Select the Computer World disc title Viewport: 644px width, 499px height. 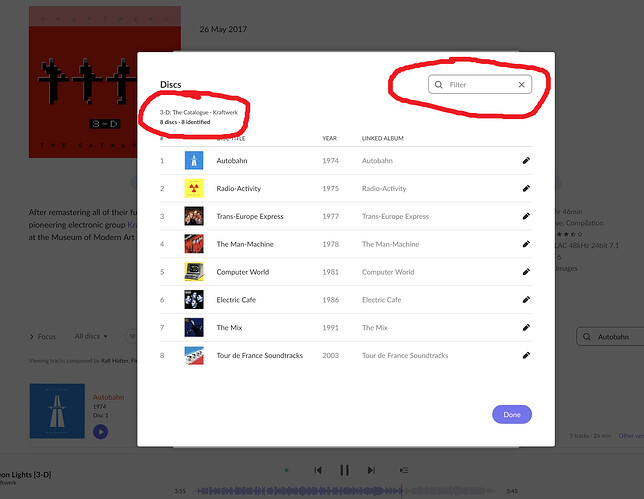[x=243, y=272]
